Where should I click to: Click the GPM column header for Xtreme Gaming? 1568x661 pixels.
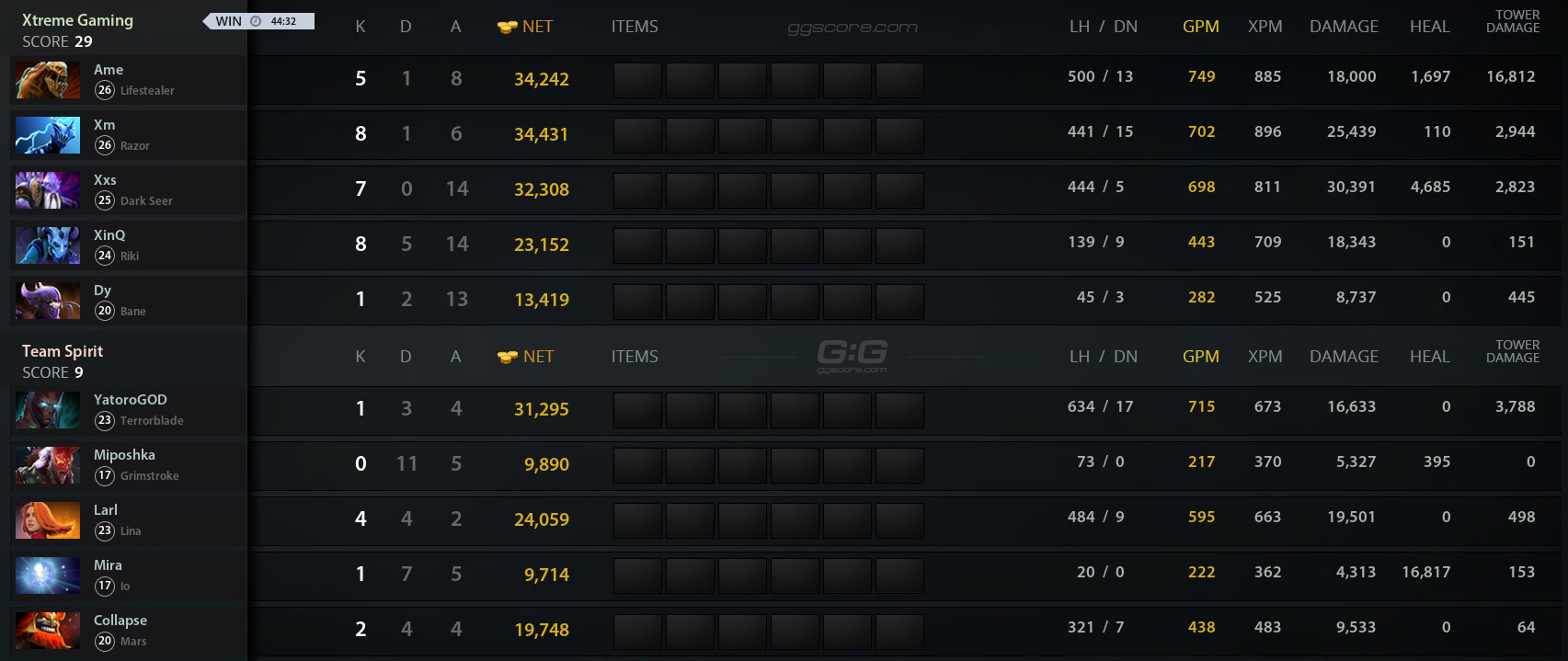coord(1201,27)
